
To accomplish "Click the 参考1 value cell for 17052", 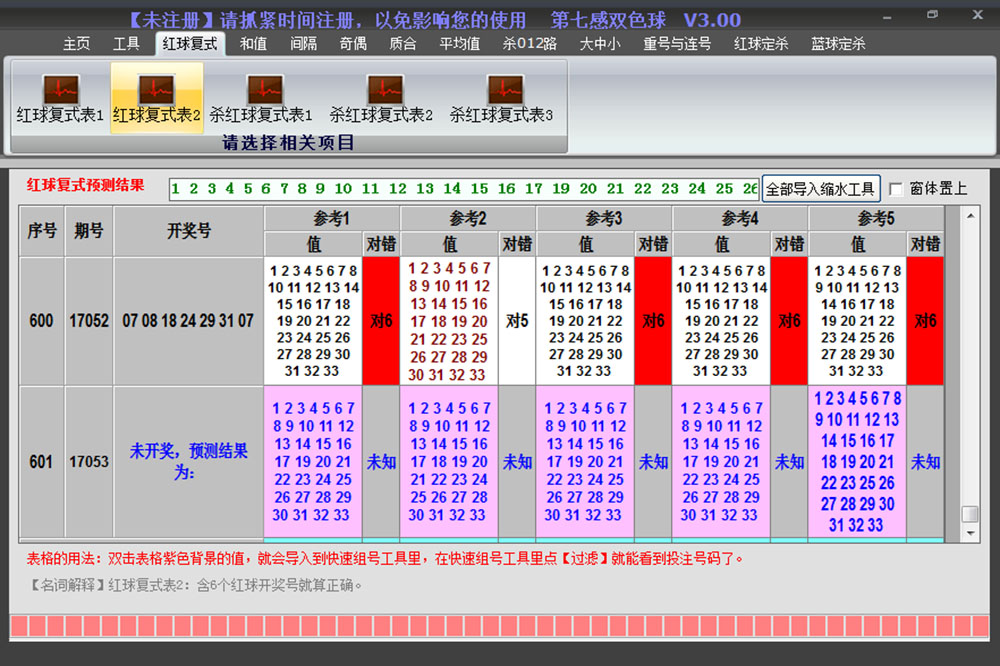I will click(312, 321).
